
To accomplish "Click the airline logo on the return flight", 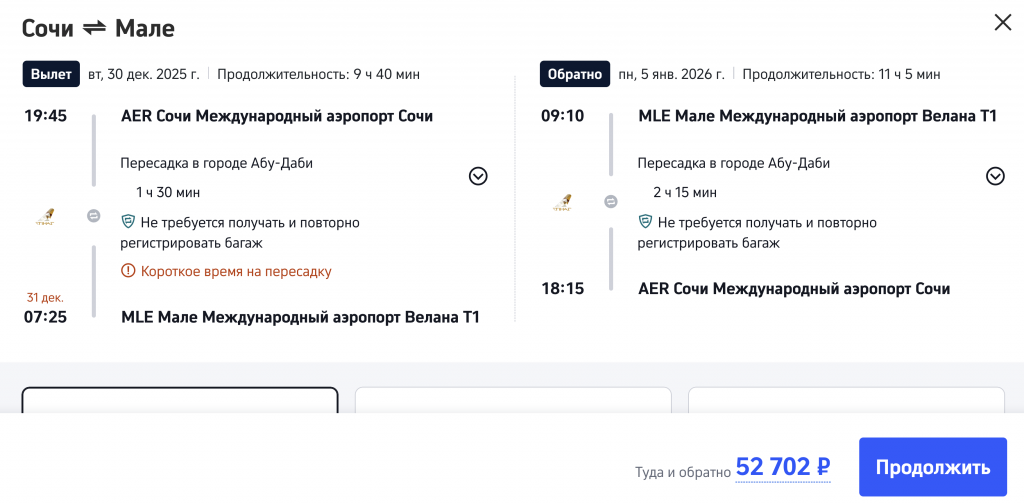I will point(563,202).
